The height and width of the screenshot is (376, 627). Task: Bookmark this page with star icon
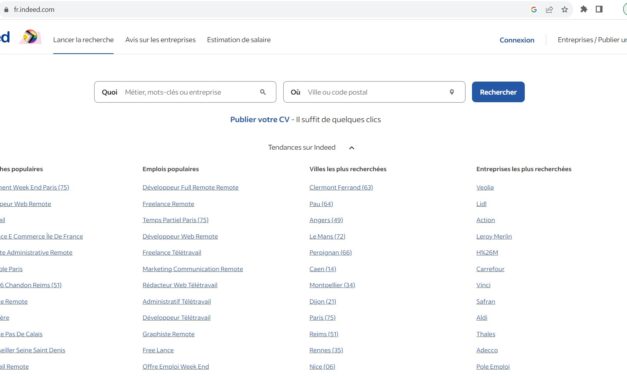point(565,9)
